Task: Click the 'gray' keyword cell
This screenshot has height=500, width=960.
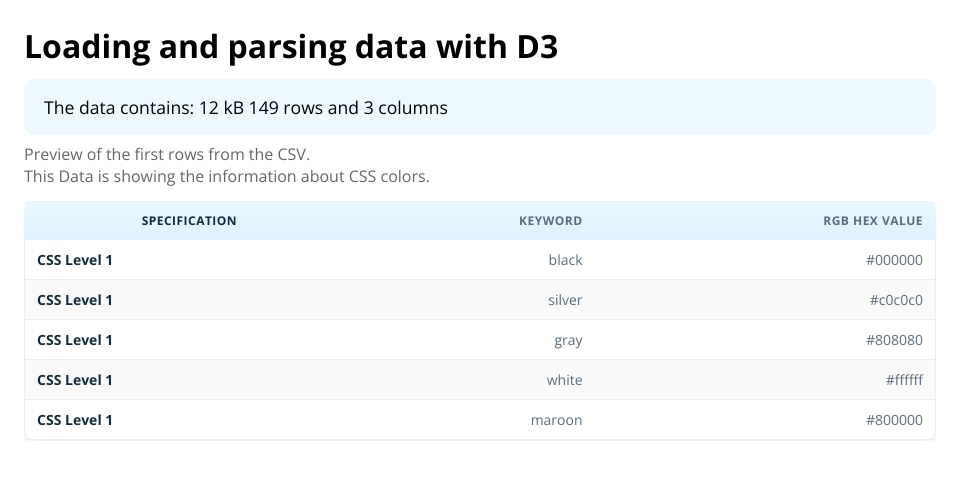Action: (x=568, y=340)
